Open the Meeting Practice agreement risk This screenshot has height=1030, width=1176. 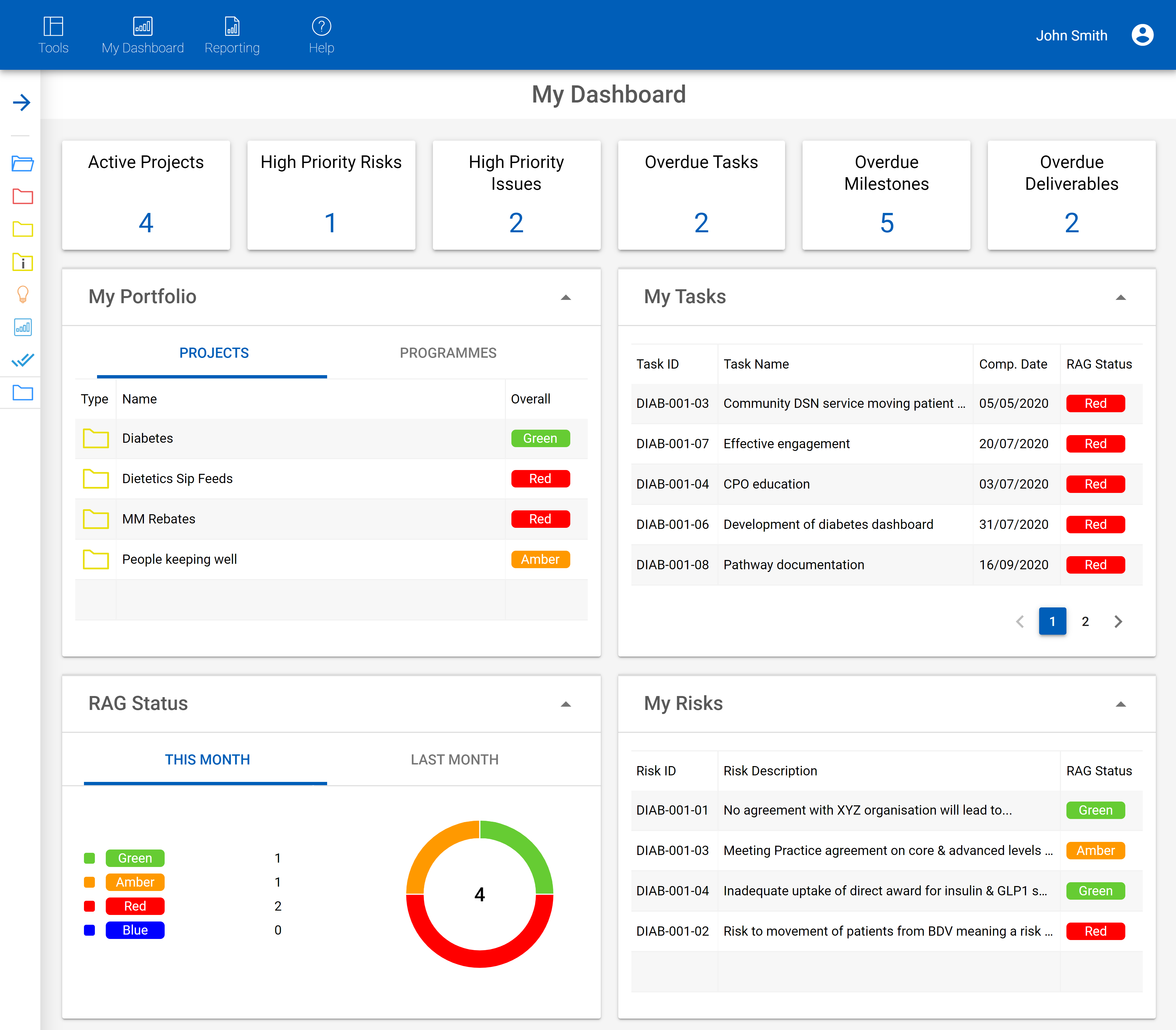[x=886, y=851]
